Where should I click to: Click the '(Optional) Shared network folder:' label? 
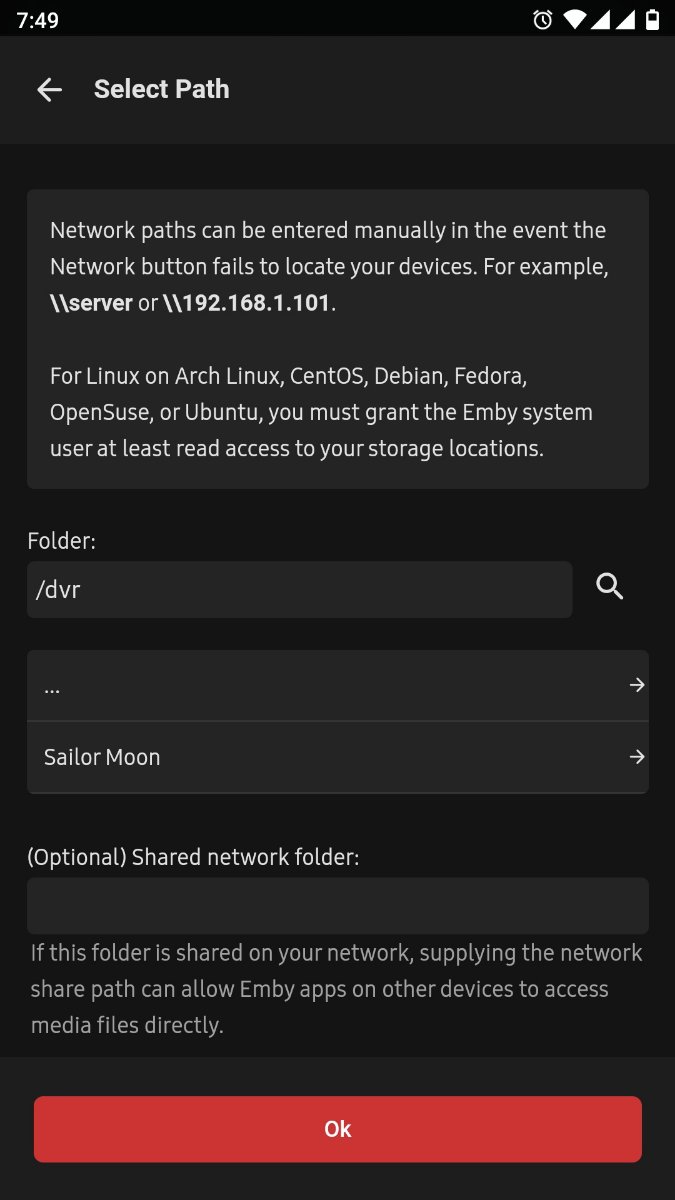click(192, 857)
